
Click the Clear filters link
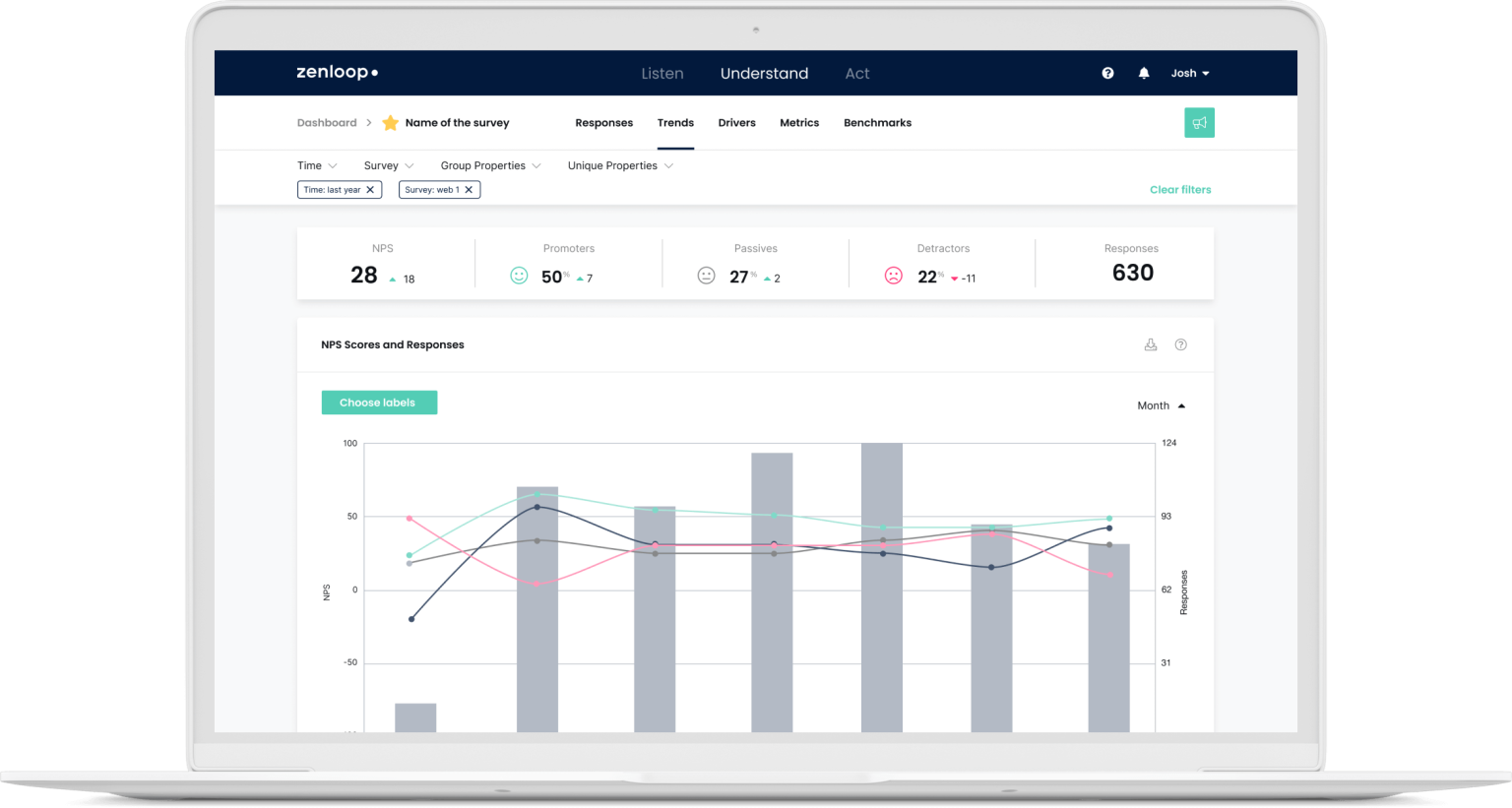click(x=1180, y=190)
